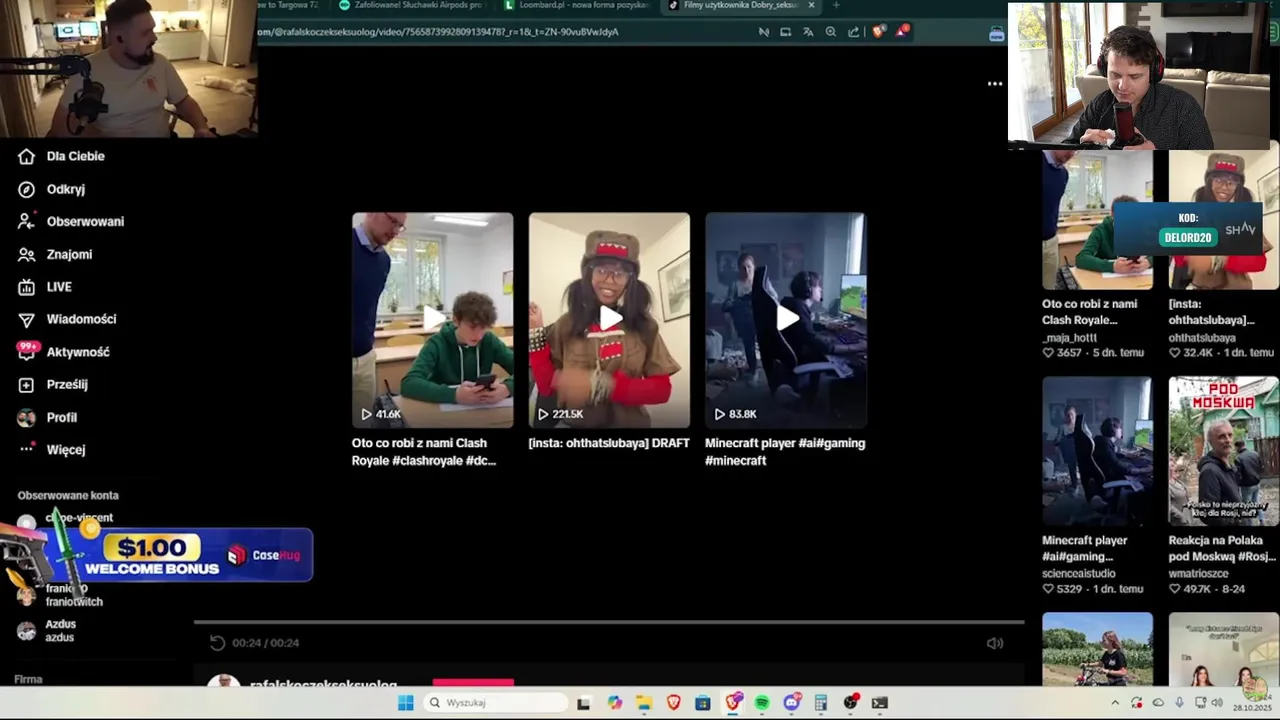The height and width of the screenshot is (720, 1280).
Task: Open Spotify from the taskbar
Action: [x=762, y=703]
